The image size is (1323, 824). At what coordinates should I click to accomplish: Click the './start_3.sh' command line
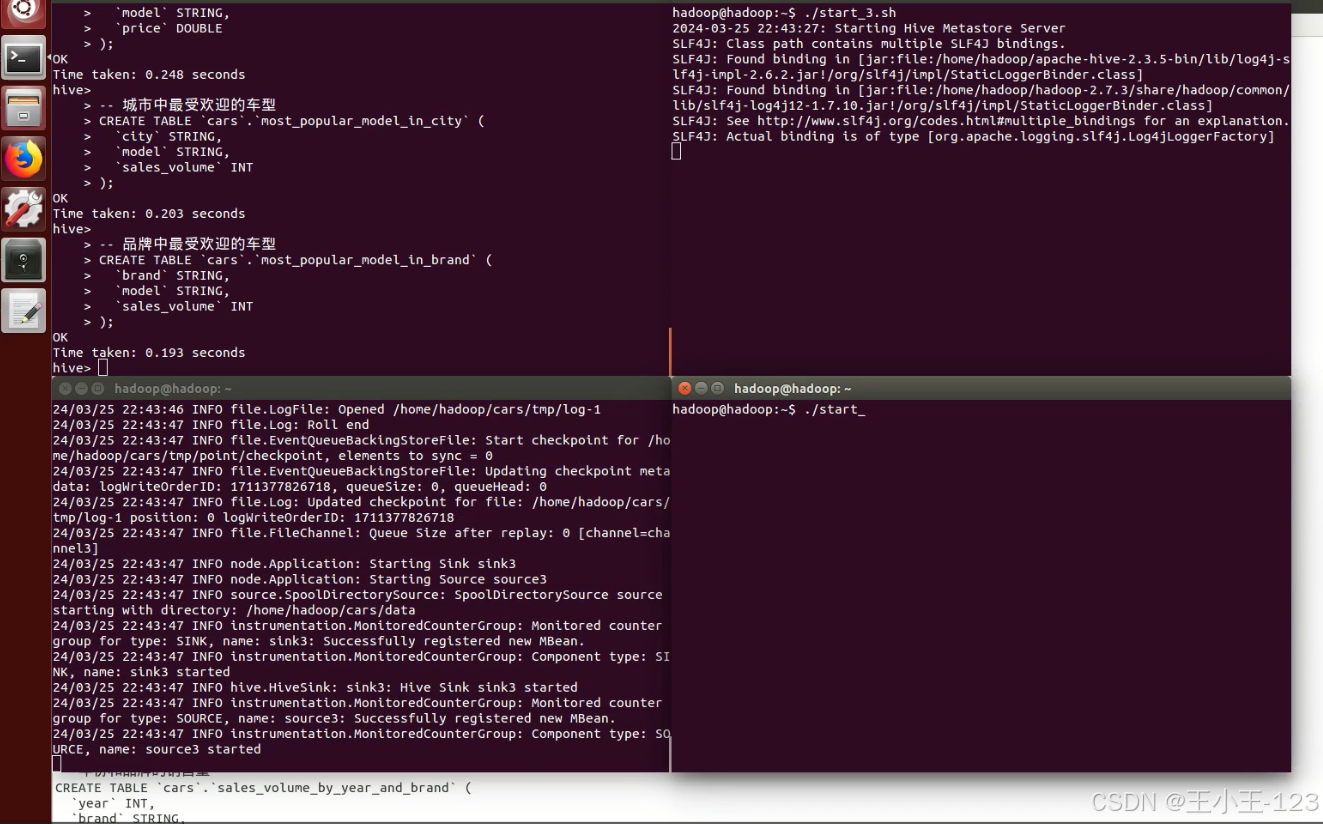(x=784, y=13)
